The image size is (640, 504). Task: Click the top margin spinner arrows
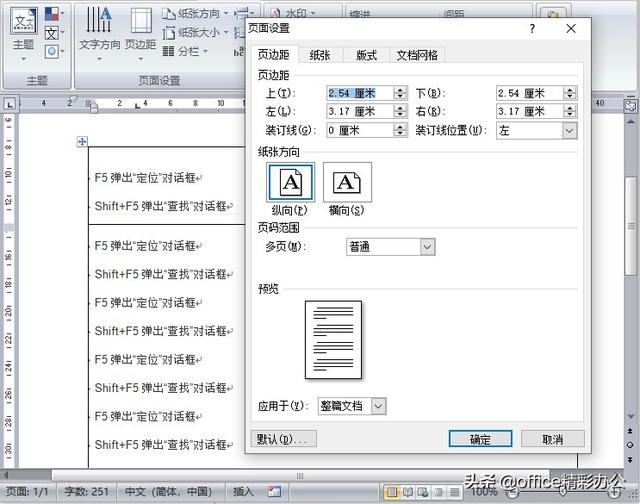click(400, 93)
